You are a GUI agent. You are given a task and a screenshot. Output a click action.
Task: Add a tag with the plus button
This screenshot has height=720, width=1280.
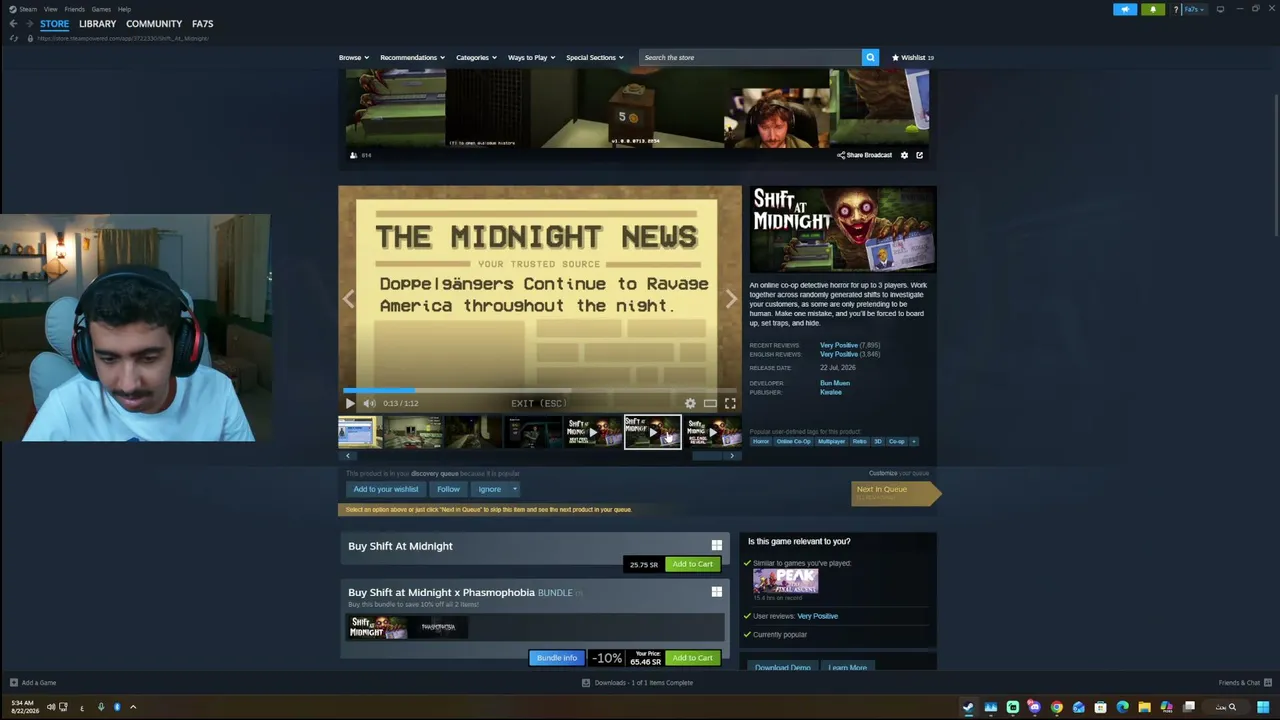(913, 441)
